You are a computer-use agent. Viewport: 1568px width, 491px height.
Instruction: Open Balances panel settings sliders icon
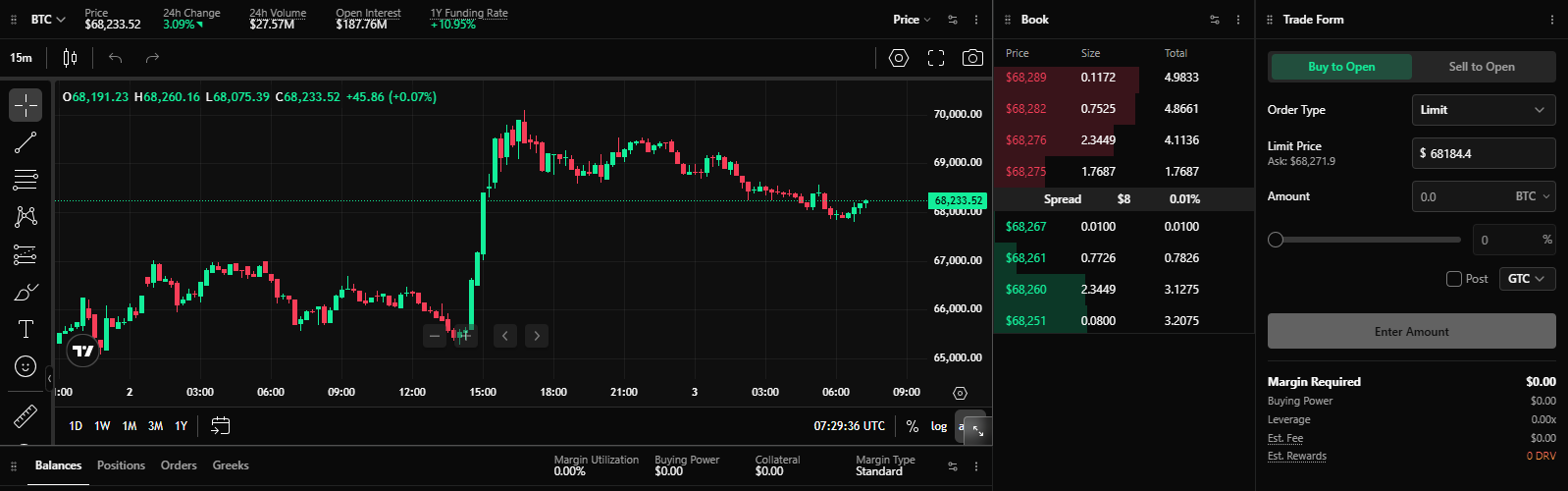coord(953,465)
